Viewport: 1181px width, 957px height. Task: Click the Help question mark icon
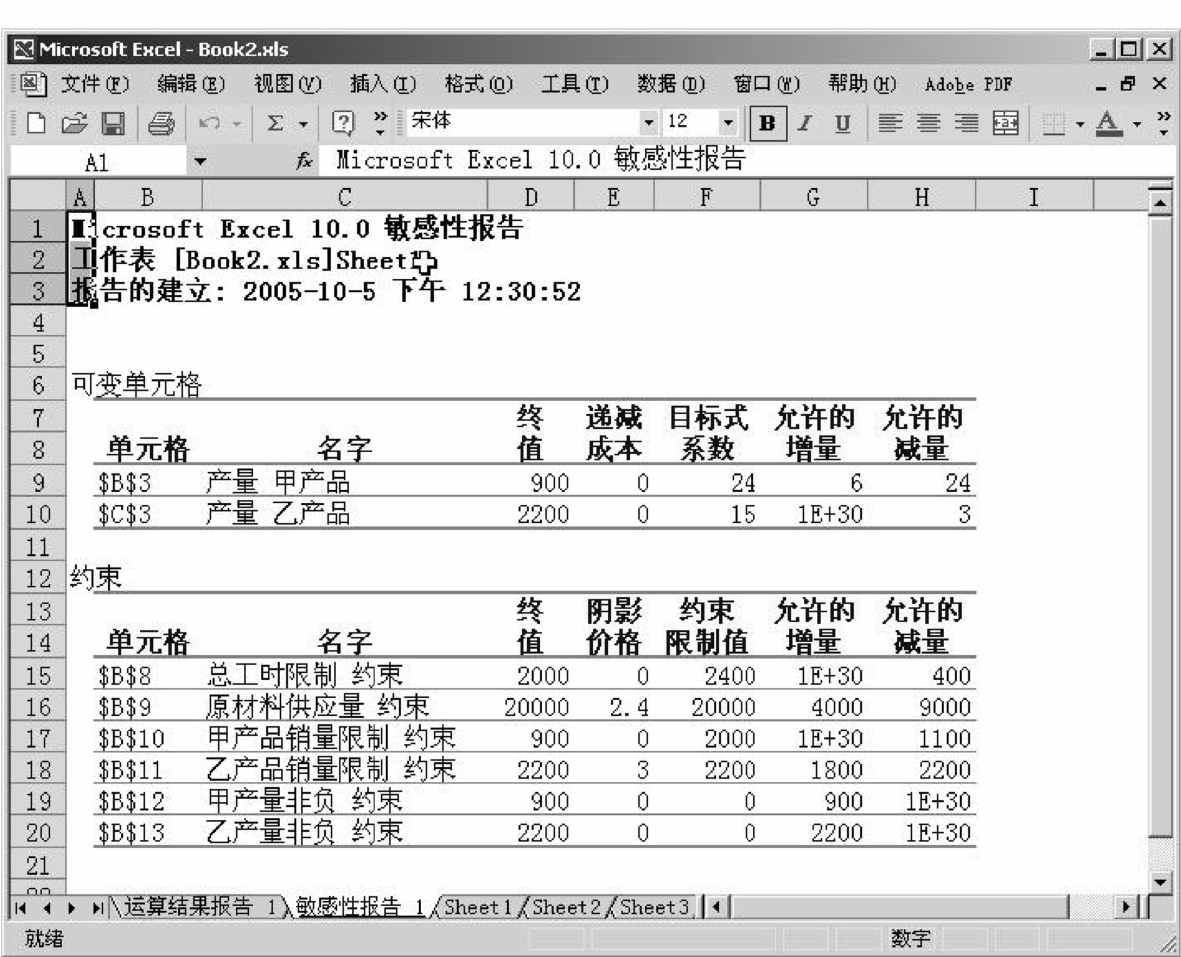(x=343, y=123)
